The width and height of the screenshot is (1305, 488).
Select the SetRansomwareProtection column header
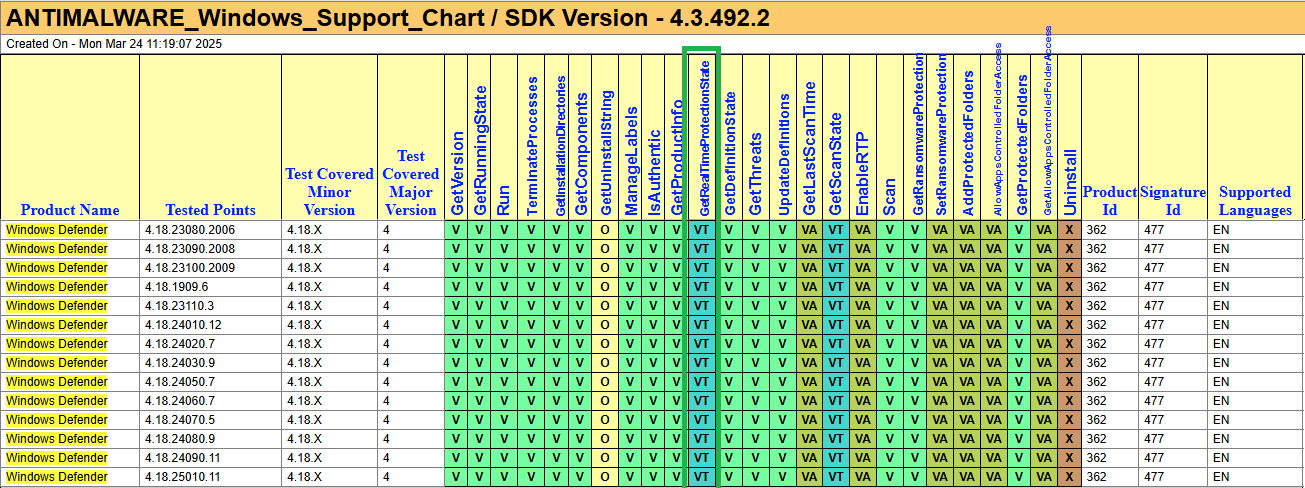[940, 133]
